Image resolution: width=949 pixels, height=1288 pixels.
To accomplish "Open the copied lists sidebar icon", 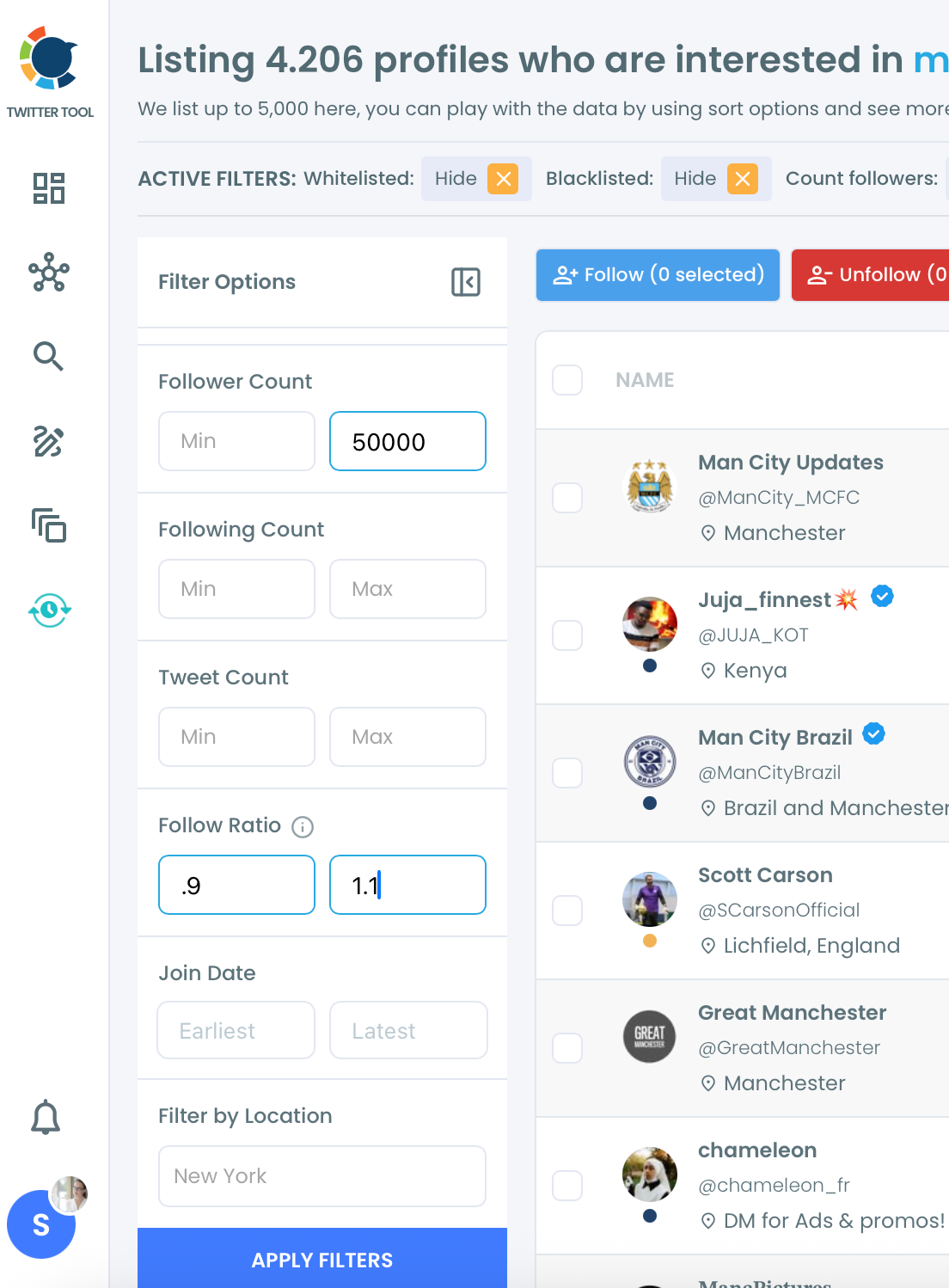I will (49, 526).
